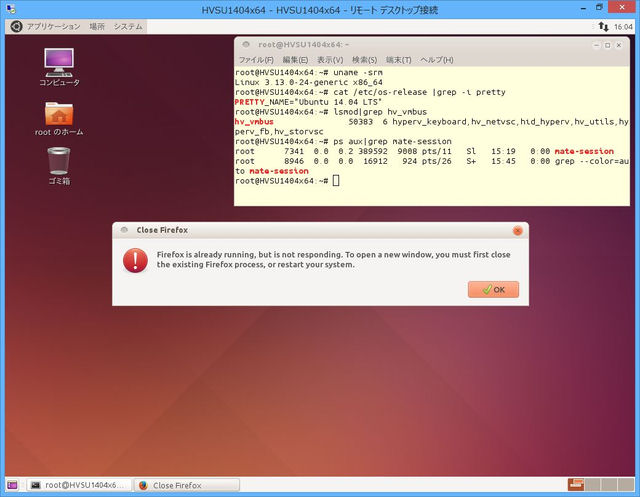Restore down the remote desktop window

pyautogui.click(x=599, y=7)
